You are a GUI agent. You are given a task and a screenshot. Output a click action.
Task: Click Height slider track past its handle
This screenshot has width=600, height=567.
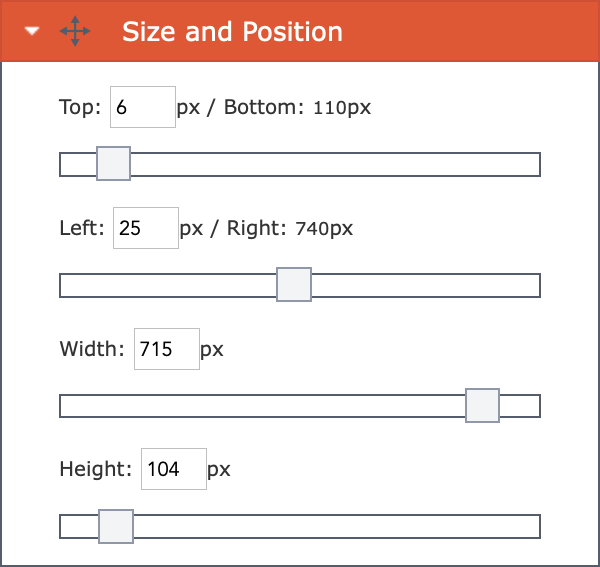click(337, 526)
